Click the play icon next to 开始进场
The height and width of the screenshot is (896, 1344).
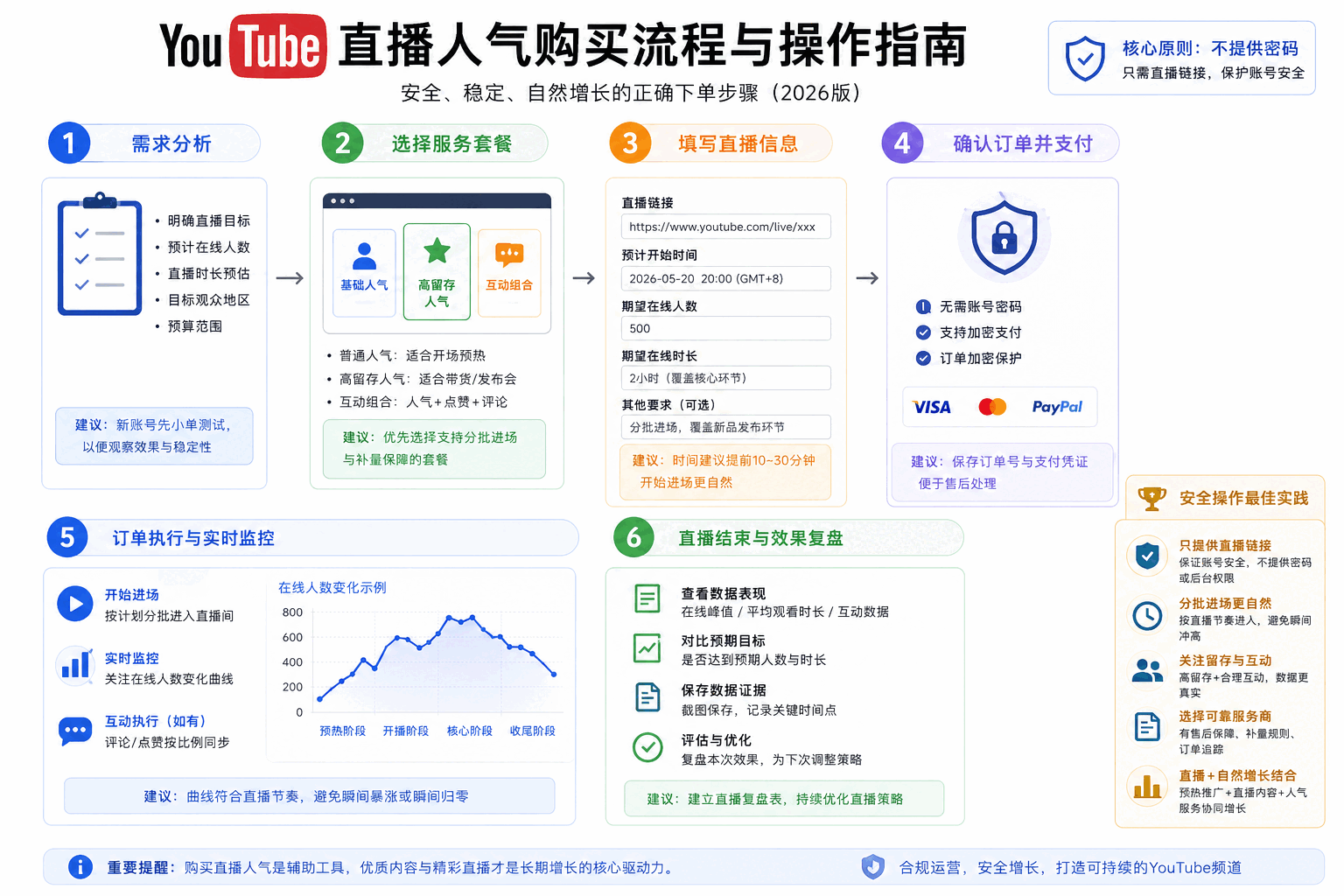pyautogui.click(x=75, y=604)
